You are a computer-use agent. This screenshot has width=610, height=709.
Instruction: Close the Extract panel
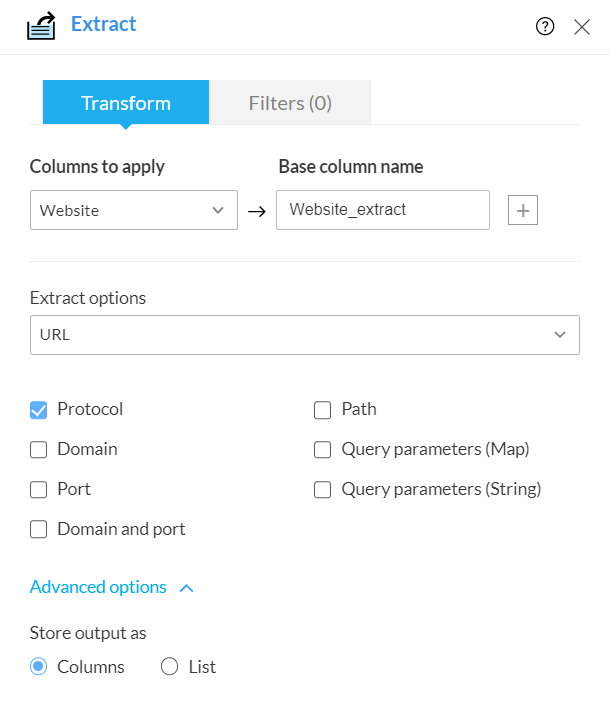click(582, 27)
